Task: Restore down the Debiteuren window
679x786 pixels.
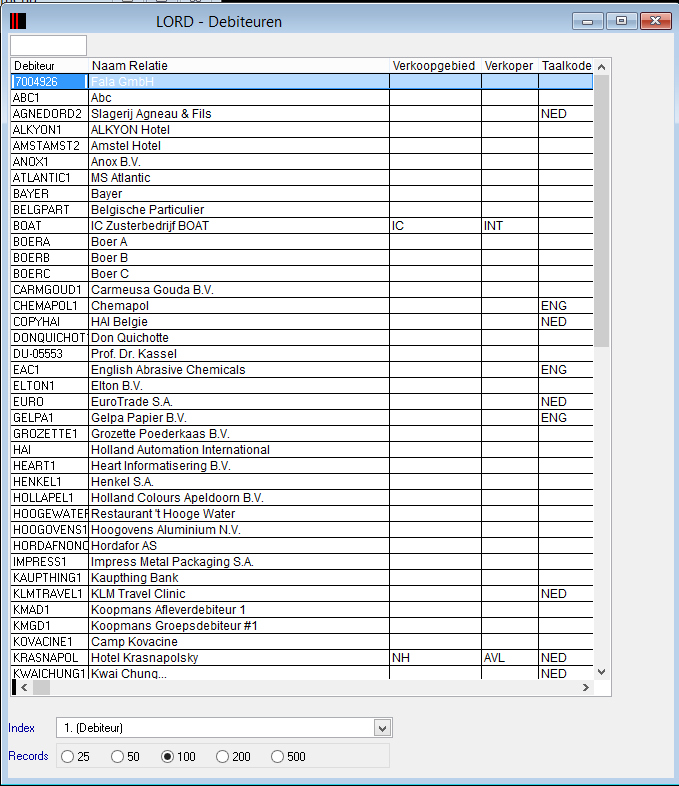Action: tap(621, 21)
